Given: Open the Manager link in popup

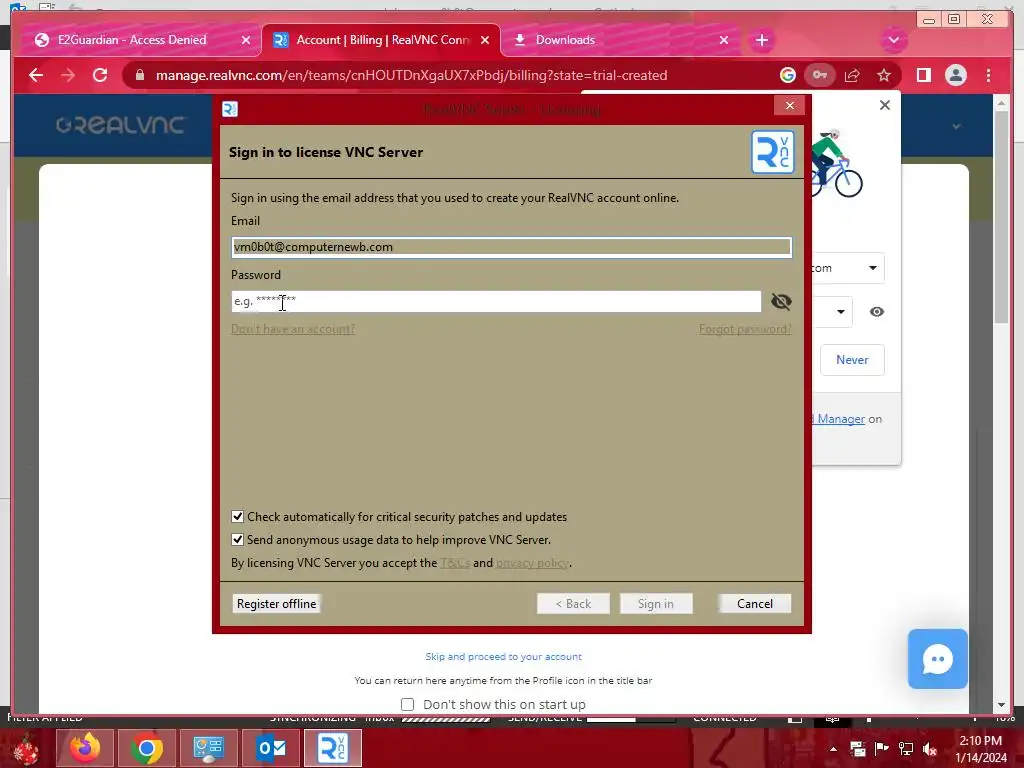Looking at the screenshot, I should pyautogui.click(x=840, y=419).
